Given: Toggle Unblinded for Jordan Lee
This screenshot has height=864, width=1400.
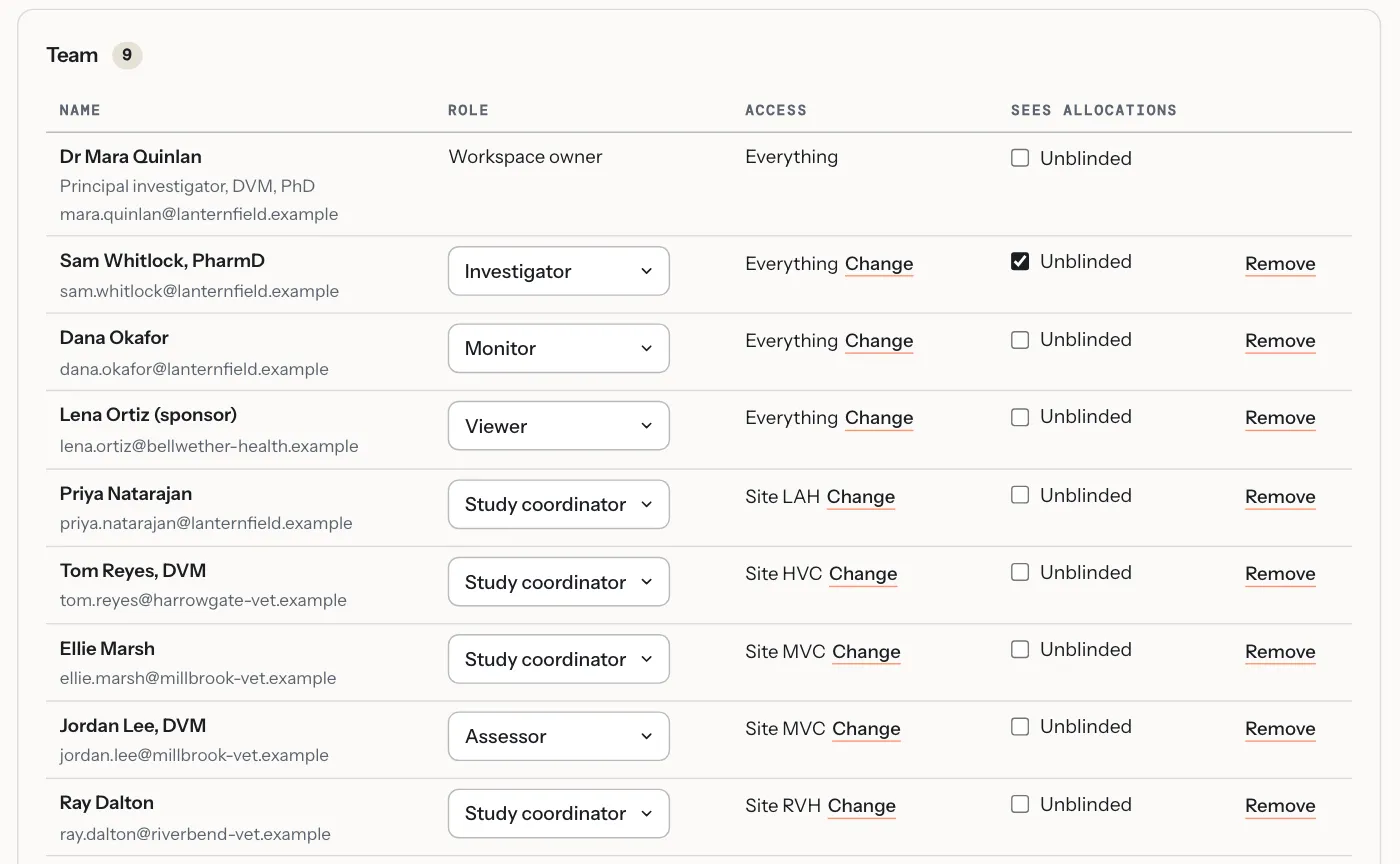Looking at the screenshot, I should point(1020,727).
